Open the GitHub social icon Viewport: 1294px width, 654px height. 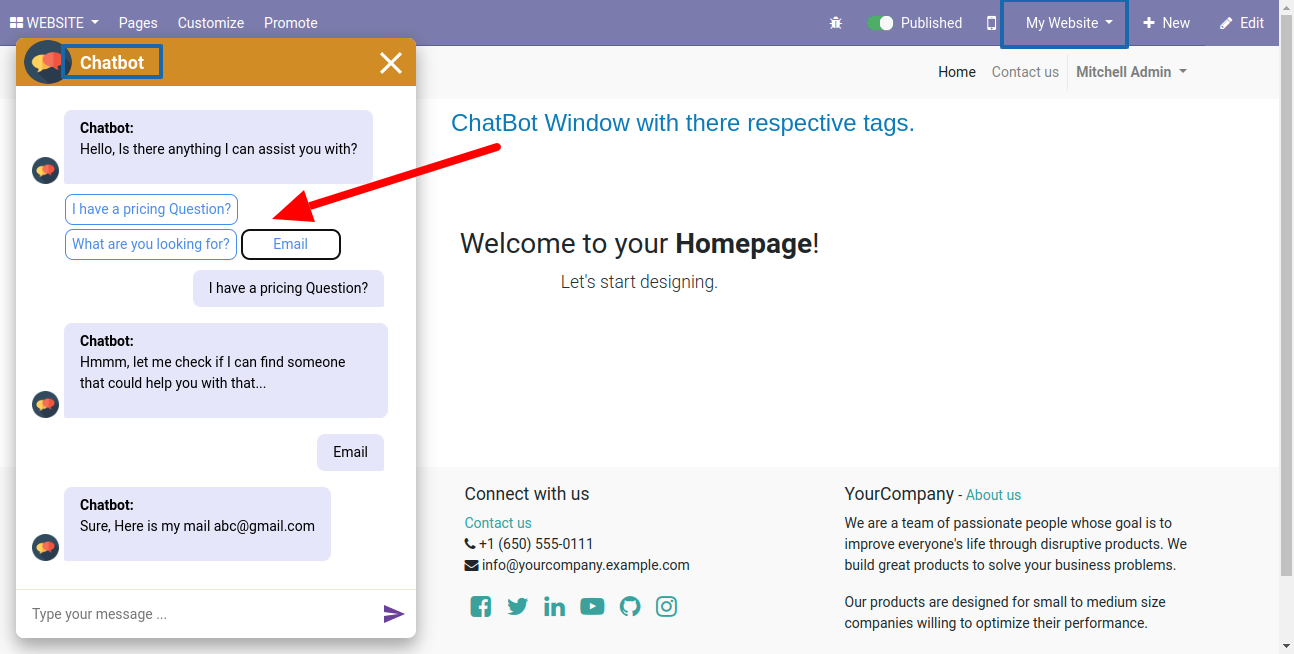(629, 606)
